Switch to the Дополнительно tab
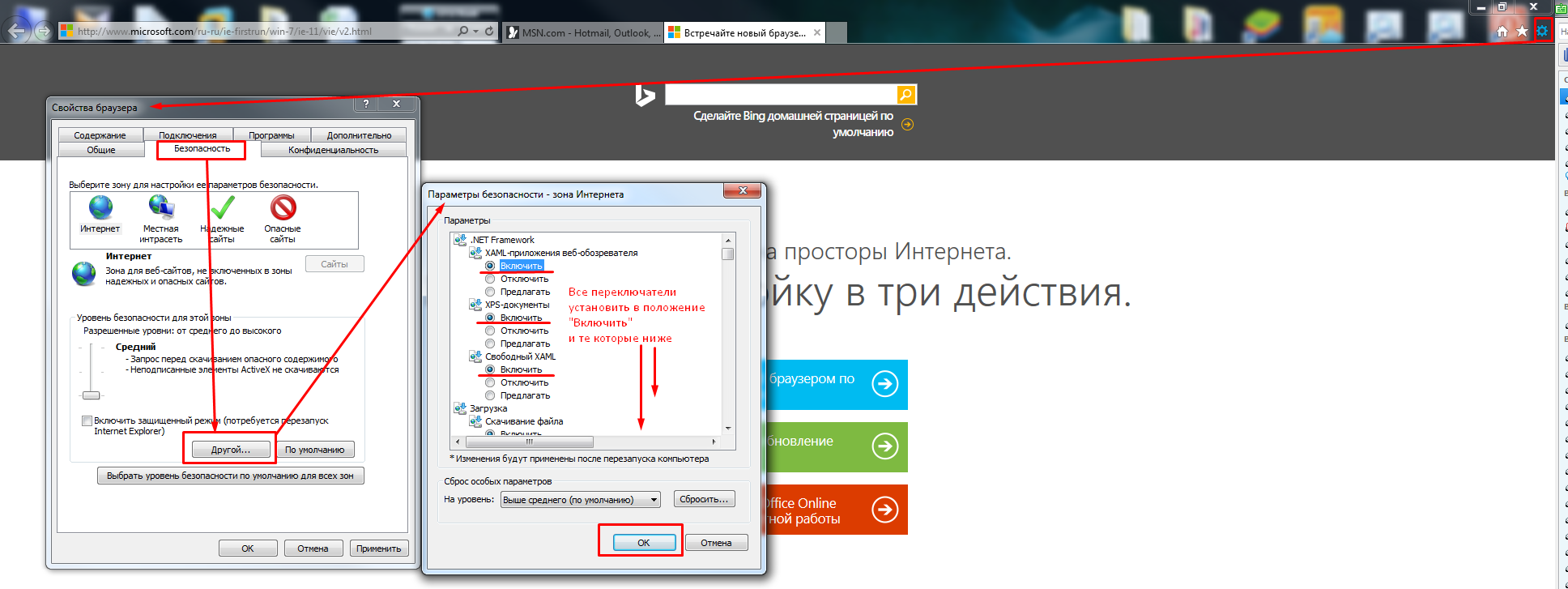Viewport: 1568px width, 589px height. [360, 135]
